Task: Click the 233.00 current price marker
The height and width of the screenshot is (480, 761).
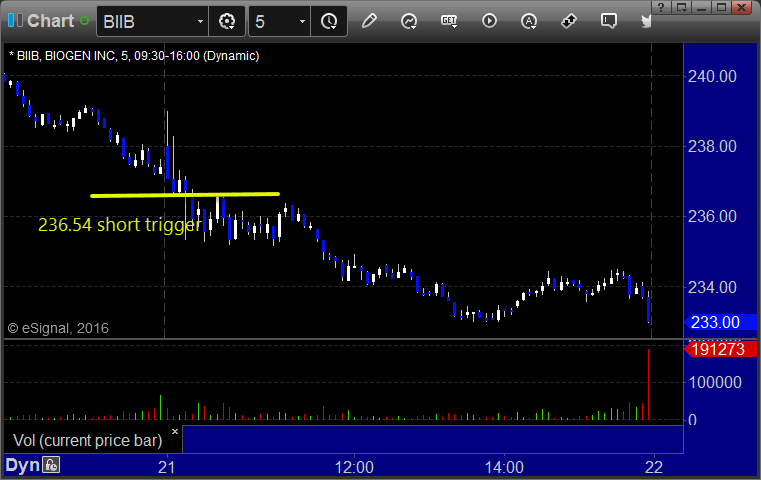Action: [721, 322]
